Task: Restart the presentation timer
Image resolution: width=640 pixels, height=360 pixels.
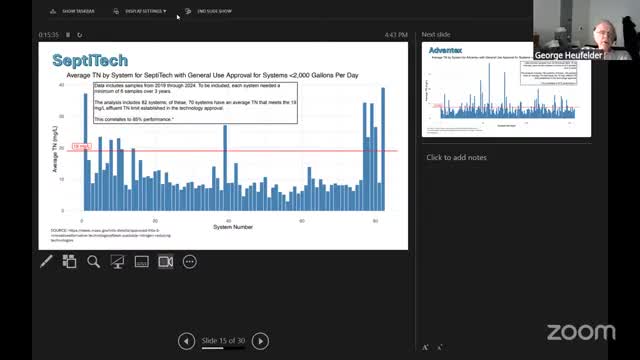Action: 80,35
